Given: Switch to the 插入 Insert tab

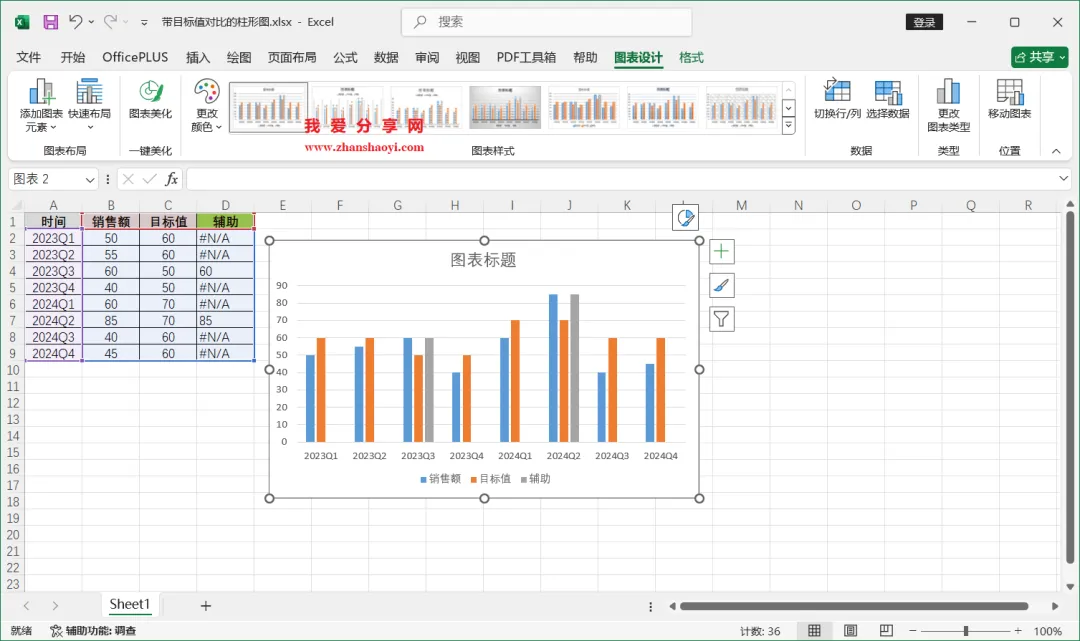Looking at the screenshot, I should [198, 57].
